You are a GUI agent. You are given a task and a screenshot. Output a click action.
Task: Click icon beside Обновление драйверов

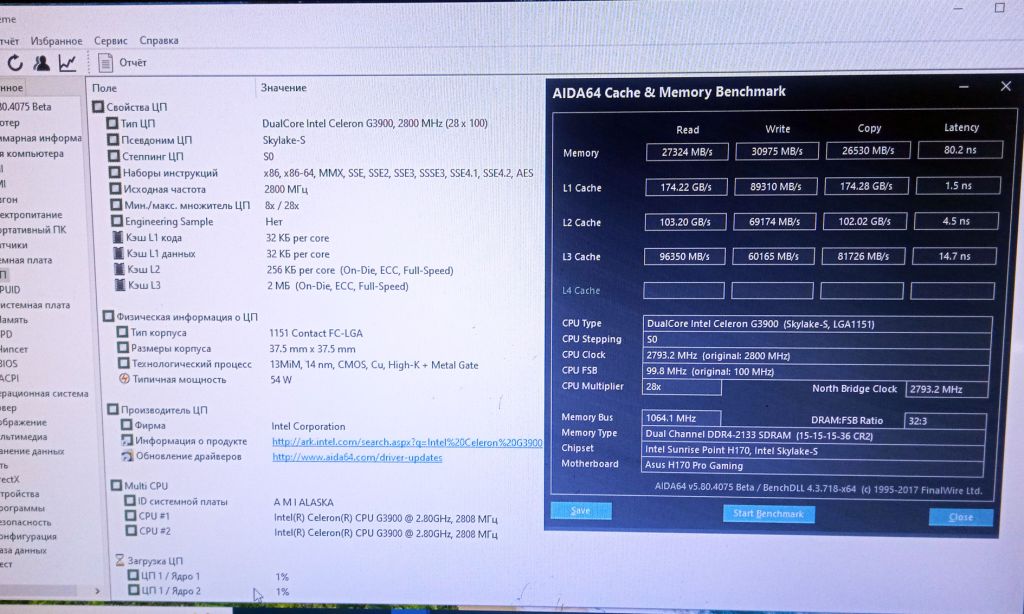[x=127, y=456]
